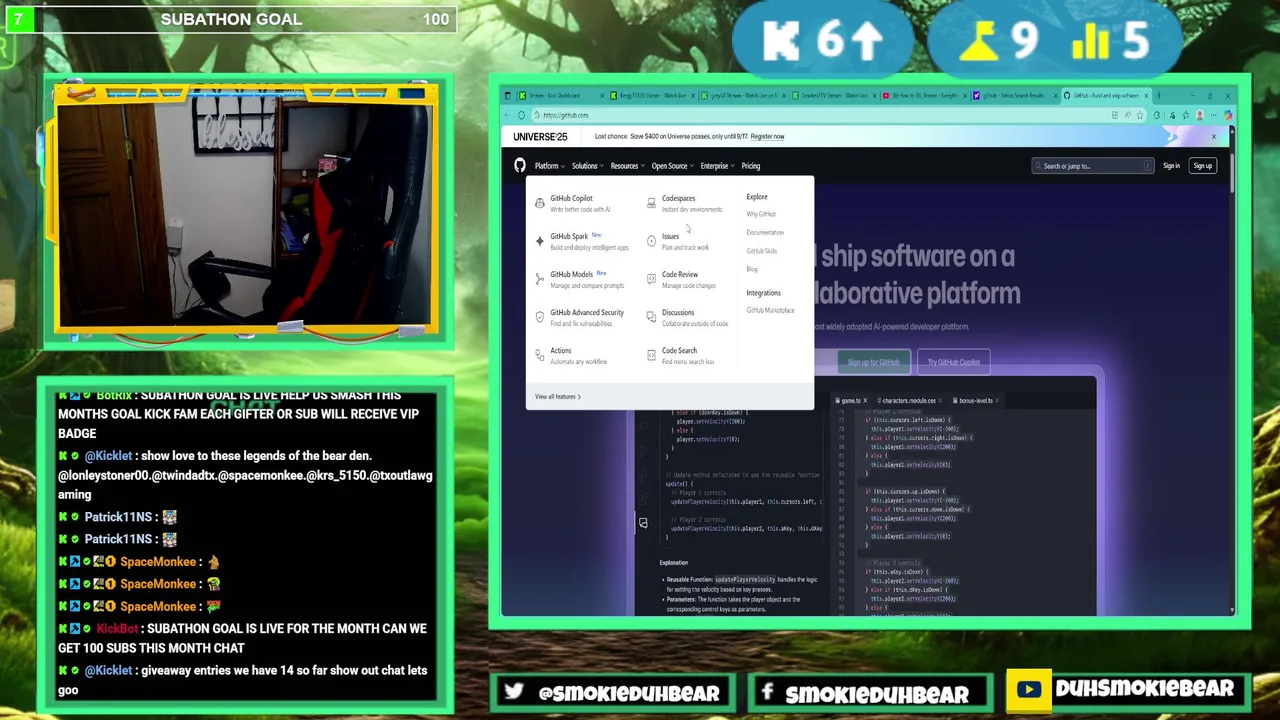Click the favorites star in address bar
The image size is (1280, 720).
(x=1139, y=115)
